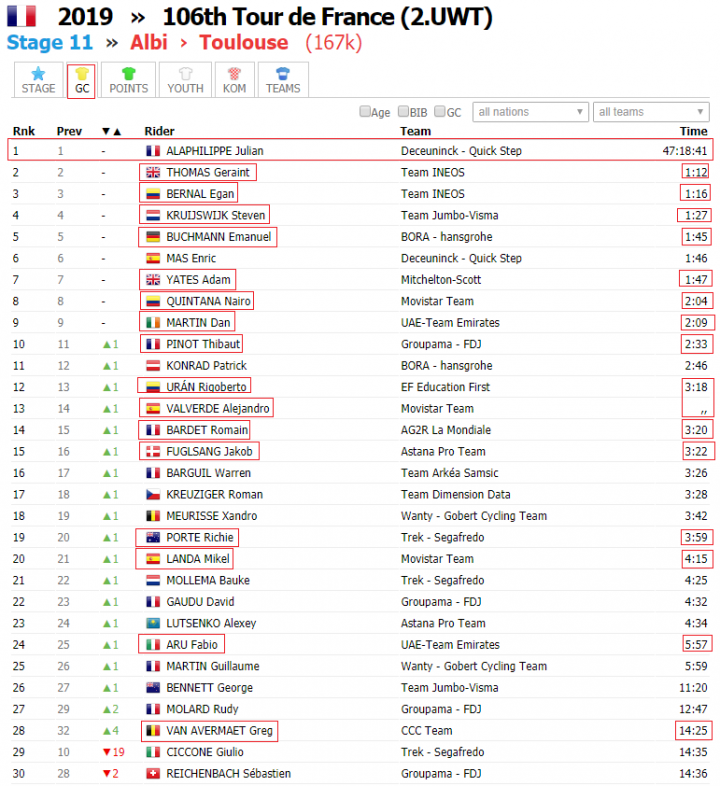Viewport: 720px width, 786px height.
Task: Click the Irish flag next to MARTIN Dan
Action: point(153,323)
